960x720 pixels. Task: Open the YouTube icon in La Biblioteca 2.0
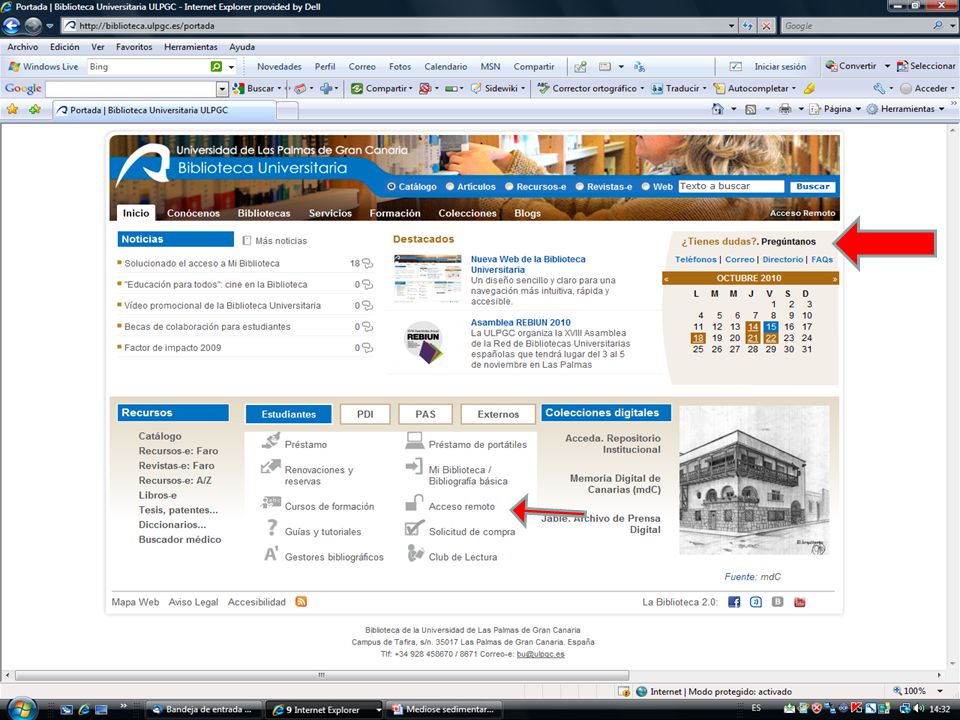click(x=800, y=602)
